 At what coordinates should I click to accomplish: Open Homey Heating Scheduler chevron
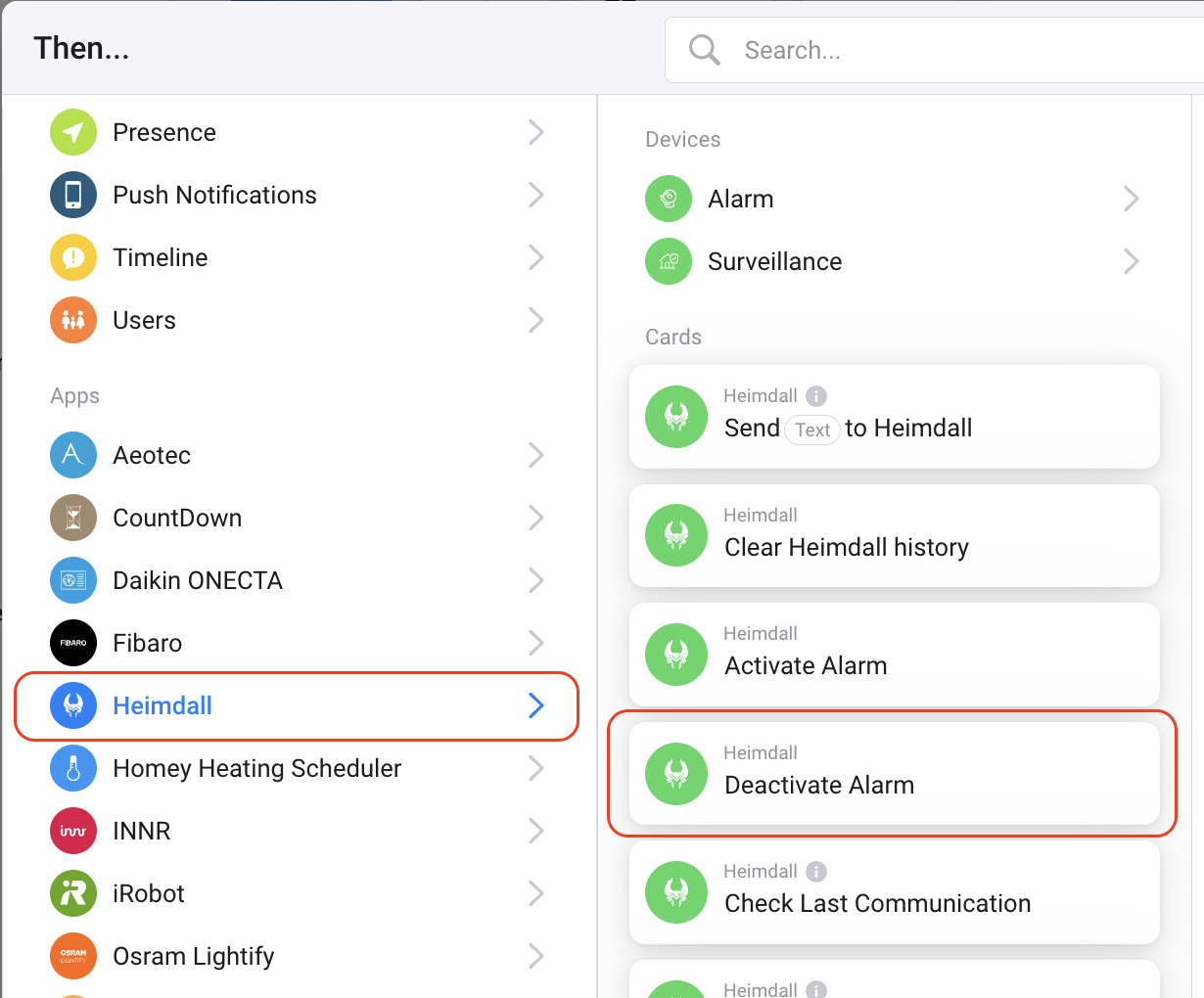[x=535, y=768]
